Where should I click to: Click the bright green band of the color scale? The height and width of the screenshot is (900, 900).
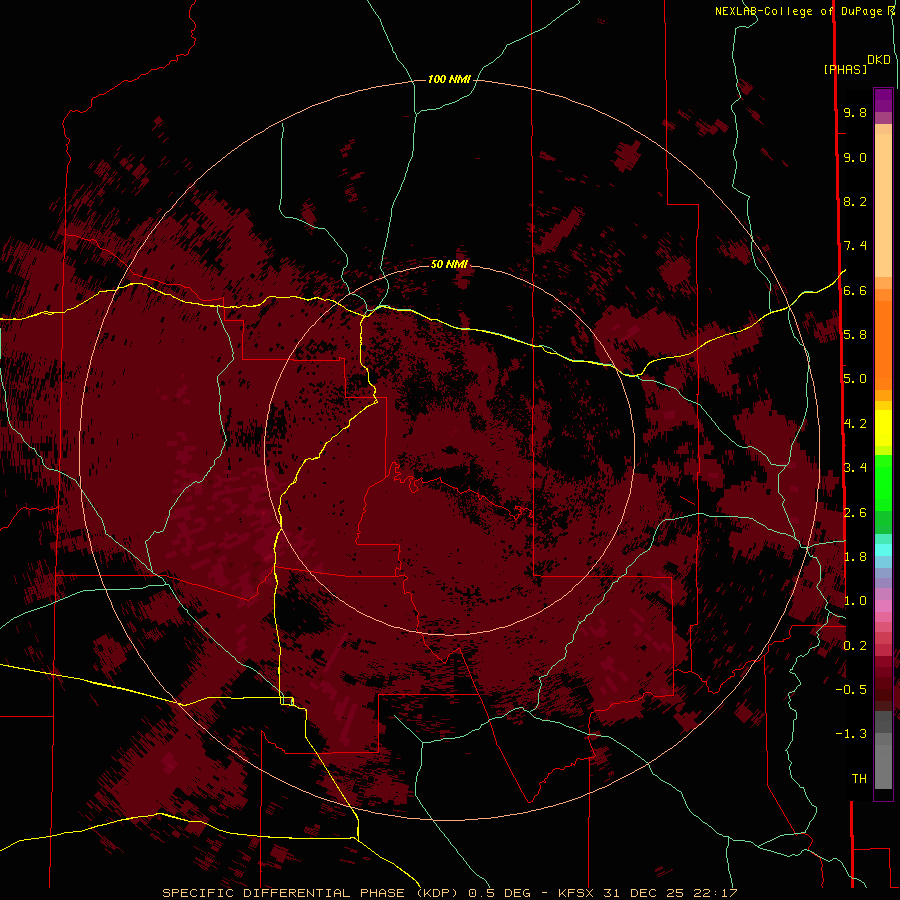click(x=883, y=483)
